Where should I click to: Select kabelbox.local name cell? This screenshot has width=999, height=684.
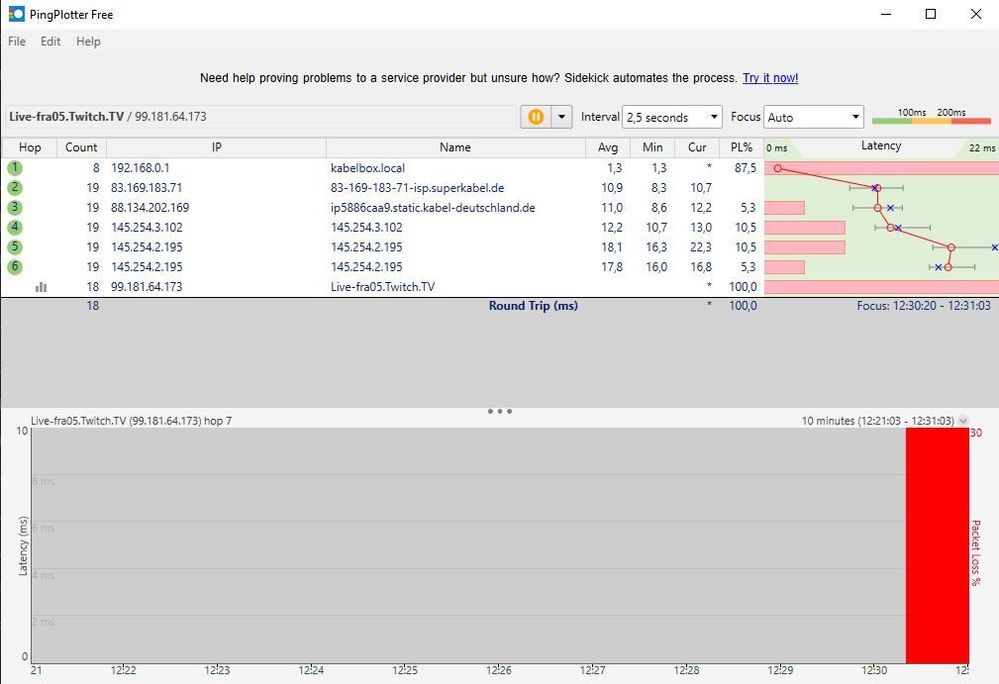(x=368, y=168)
